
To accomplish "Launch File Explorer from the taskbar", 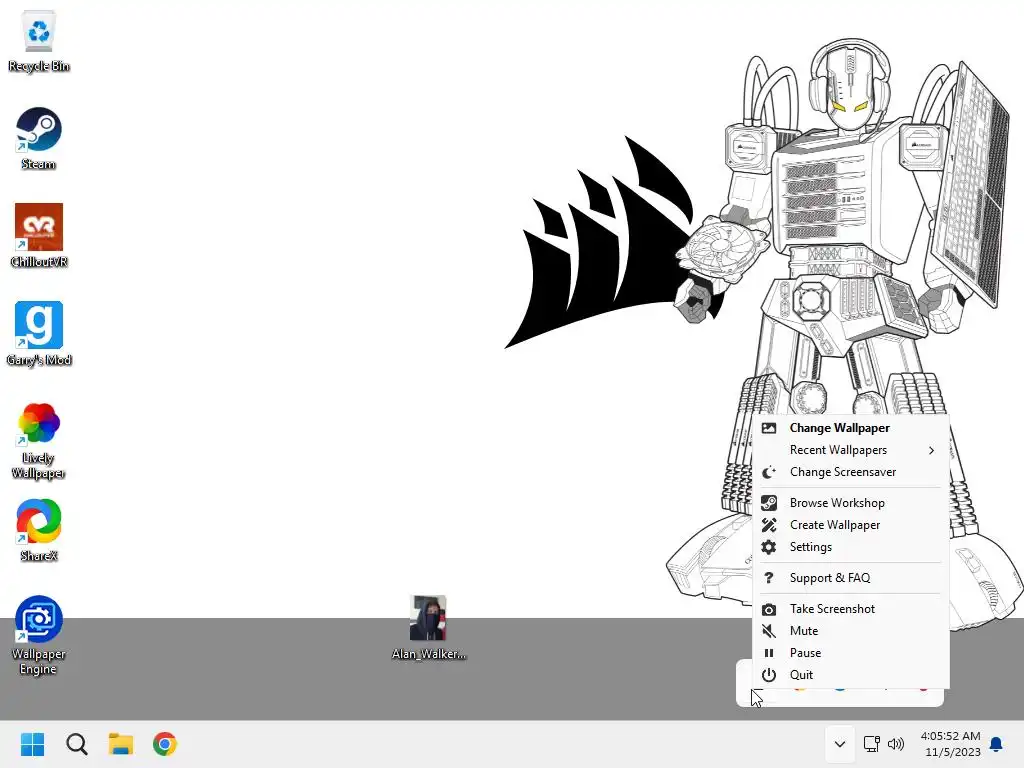I will (121, 744).
